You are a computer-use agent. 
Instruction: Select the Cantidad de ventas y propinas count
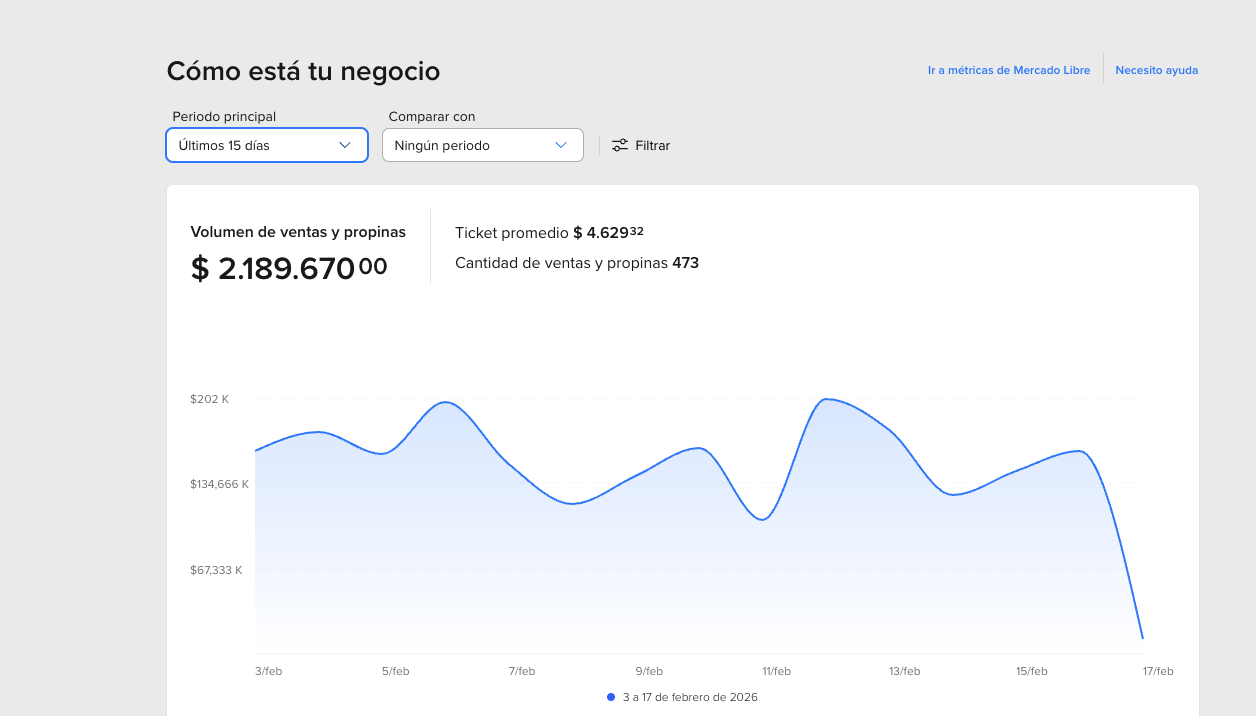click(577, 263)
